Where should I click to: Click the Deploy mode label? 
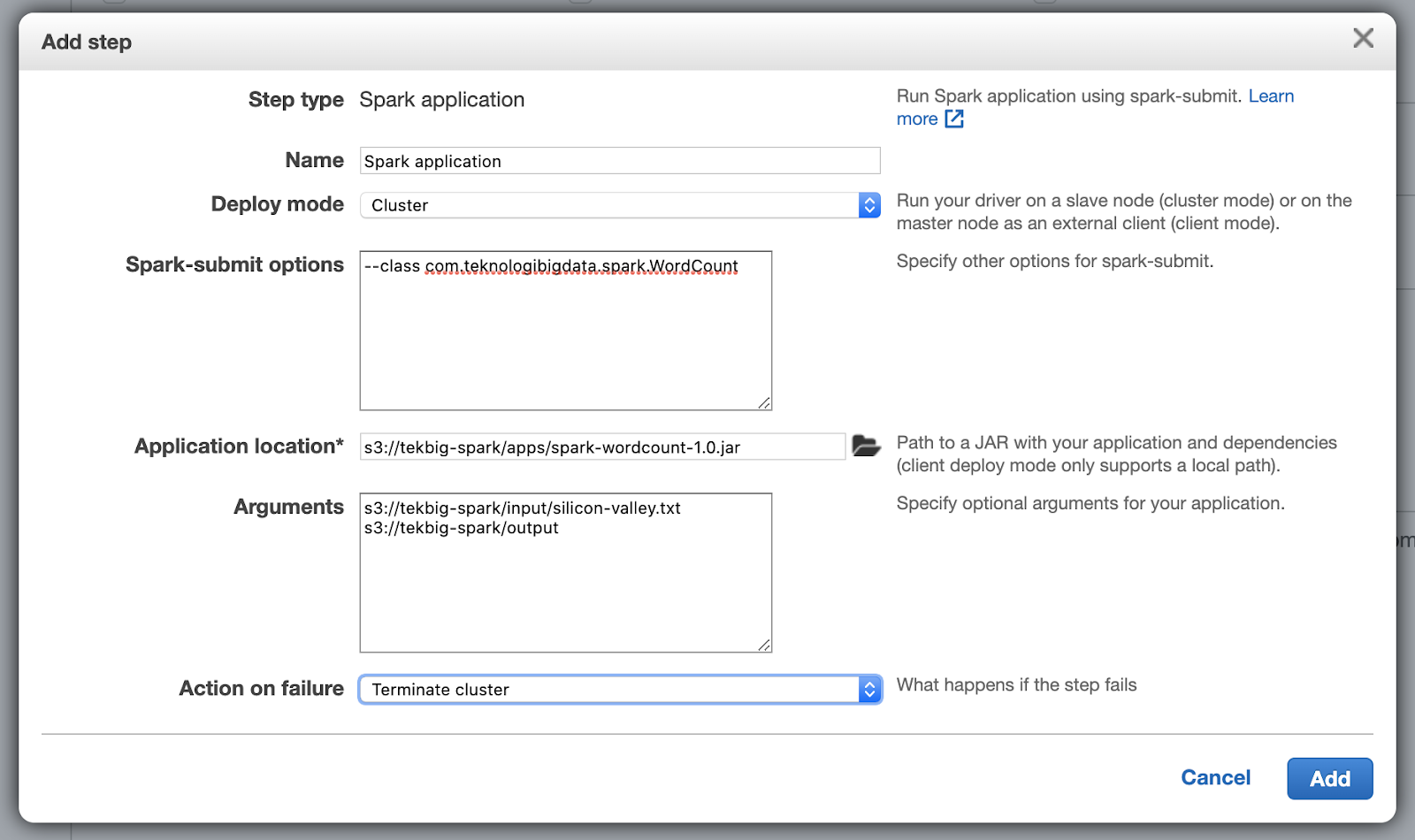pos(278,204)
